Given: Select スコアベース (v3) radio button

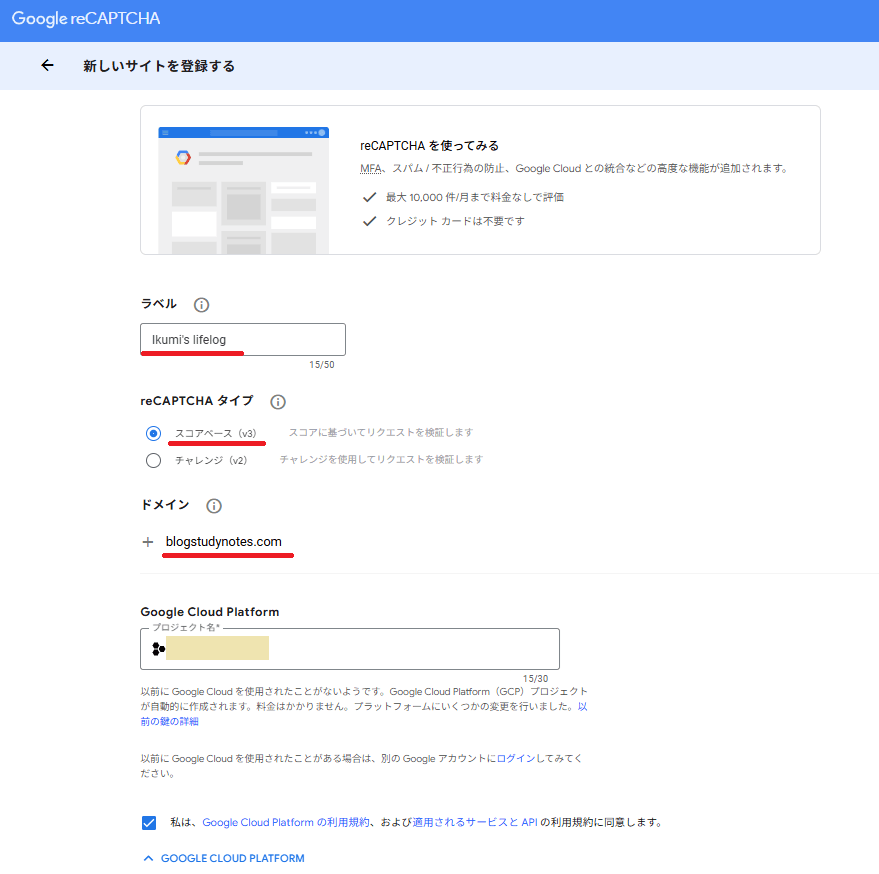Looking at the screenshot, I should point(153,433).
